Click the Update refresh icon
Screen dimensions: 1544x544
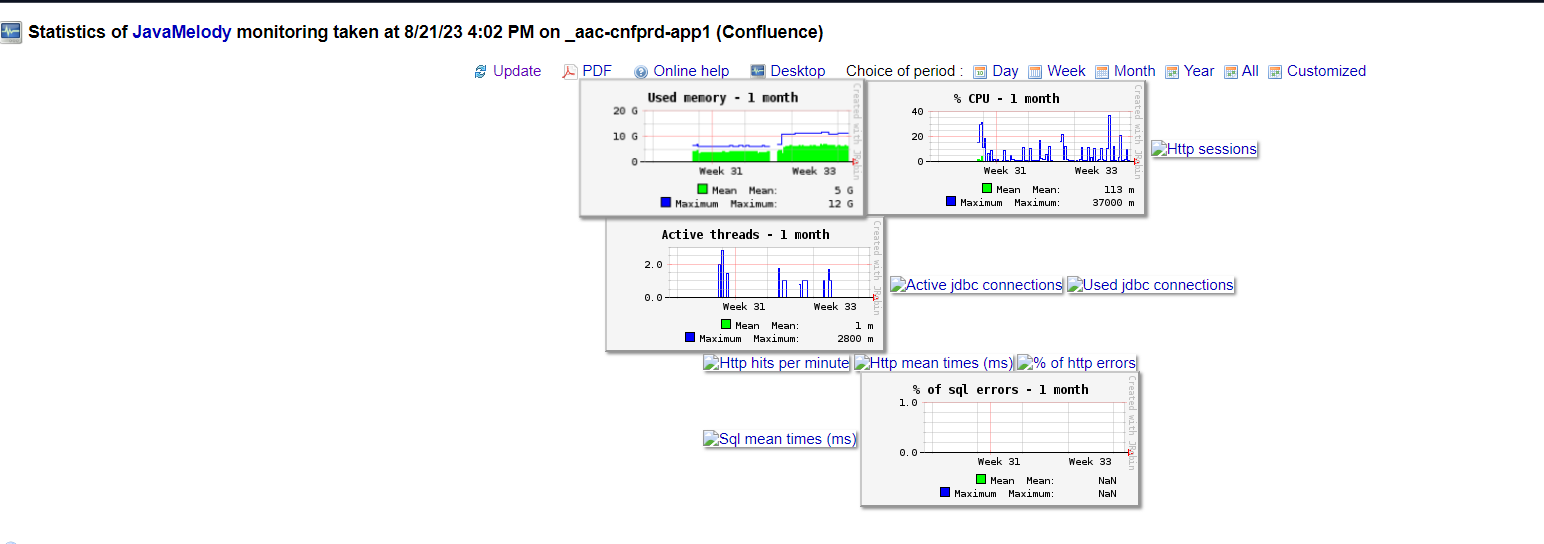(481, 72)
